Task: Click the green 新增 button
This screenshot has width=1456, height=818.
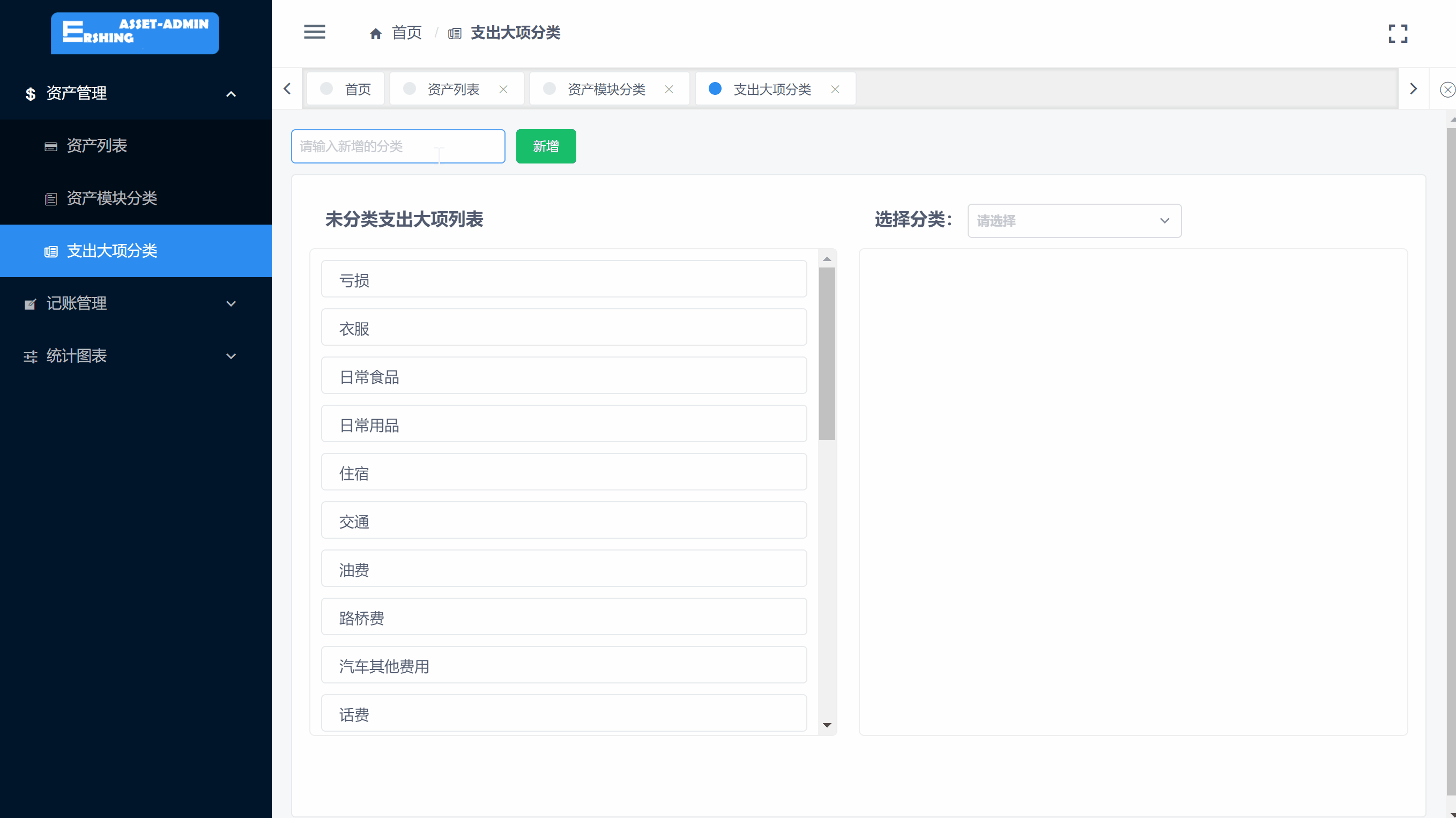Action: pos(545,146)
